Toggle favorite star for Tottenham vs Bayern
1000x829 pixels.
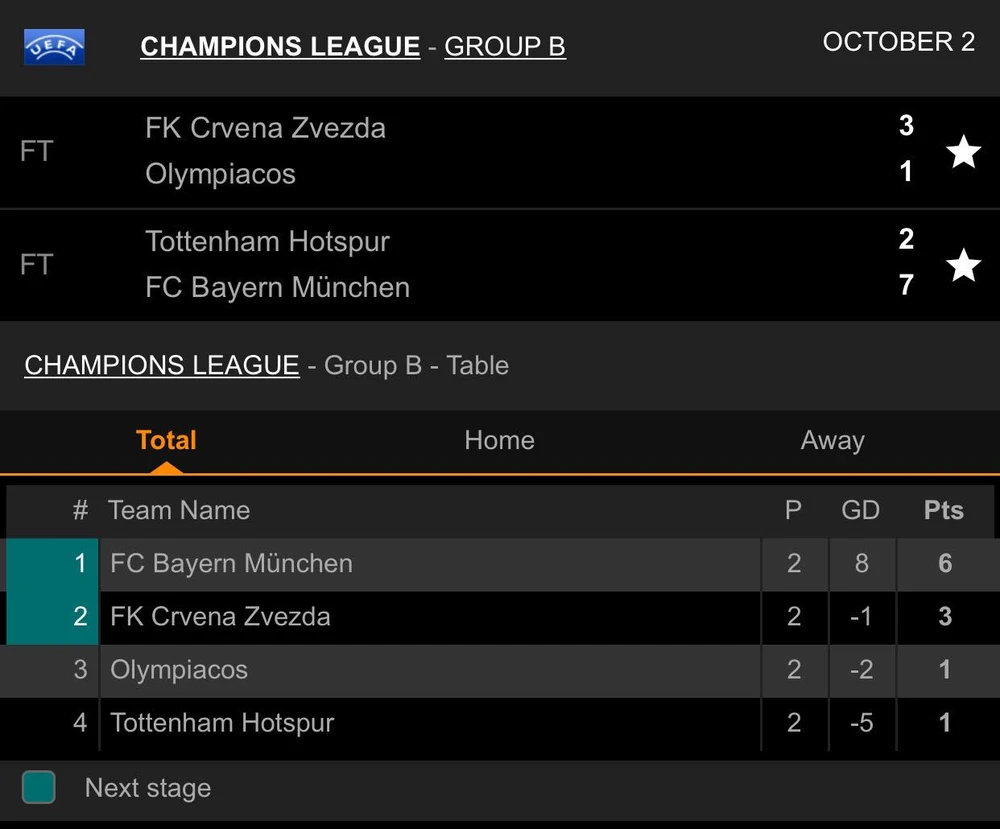(x=963, y=265)
